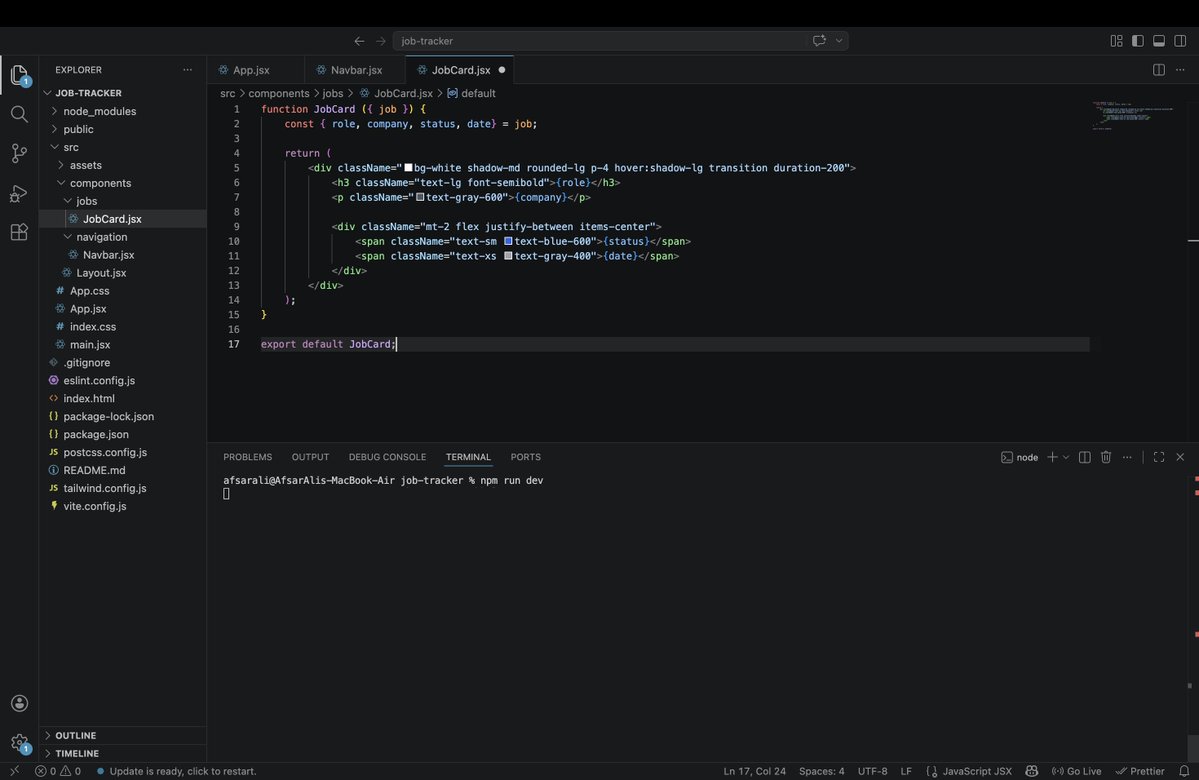
Task: Split the terminal
Action: [1084, 457]
